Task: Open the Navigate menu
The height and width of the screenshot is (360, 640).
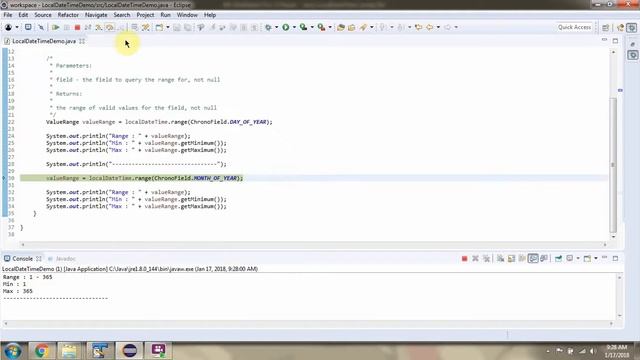Action: [x=96, y=15]
